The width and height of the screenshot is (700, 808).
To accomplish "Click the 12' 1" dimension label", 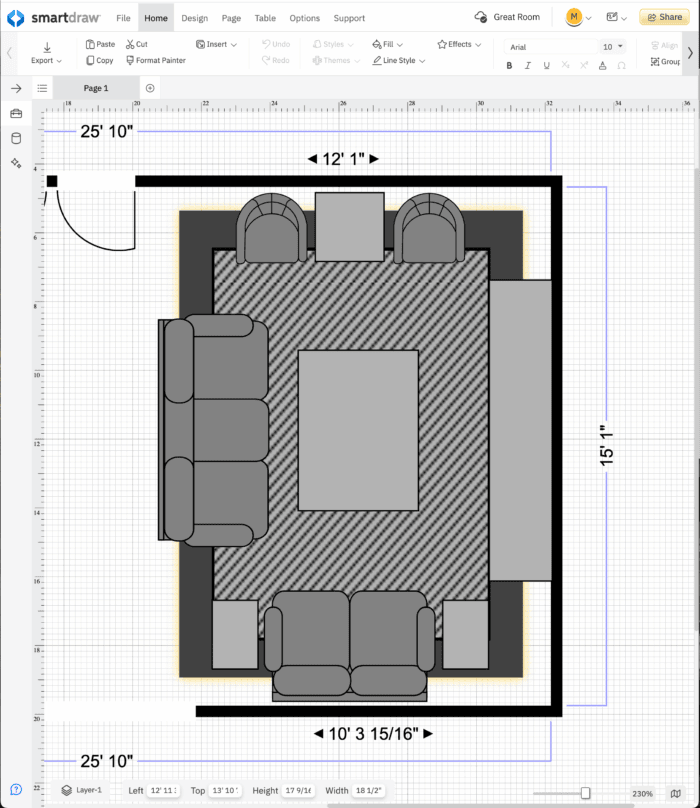I will pyautogui.click(x=343, y=159).
